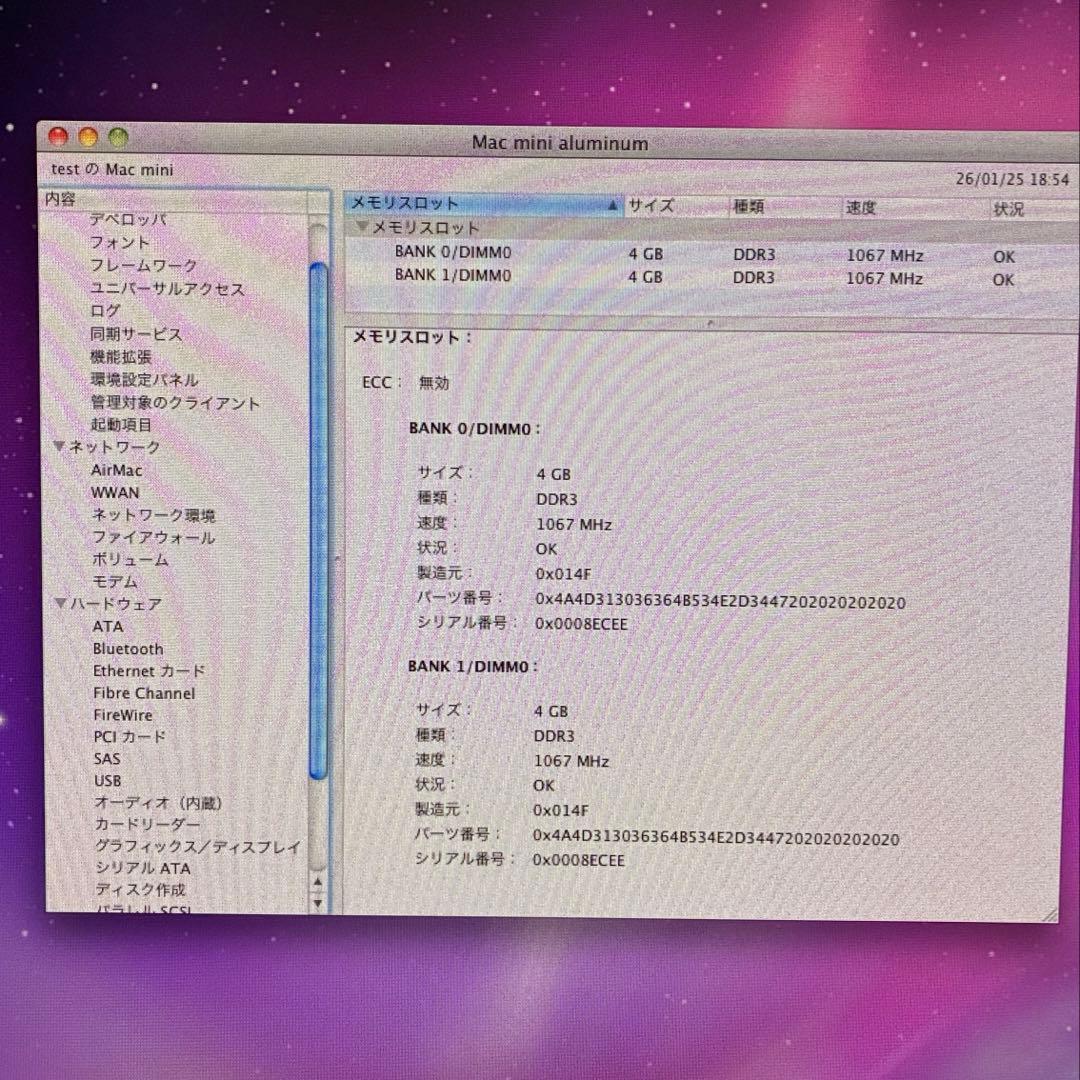The image size is (1080, 1080).
Task: Collapse the ハードウェア section in the sidebar
Action: click(60, 604)
